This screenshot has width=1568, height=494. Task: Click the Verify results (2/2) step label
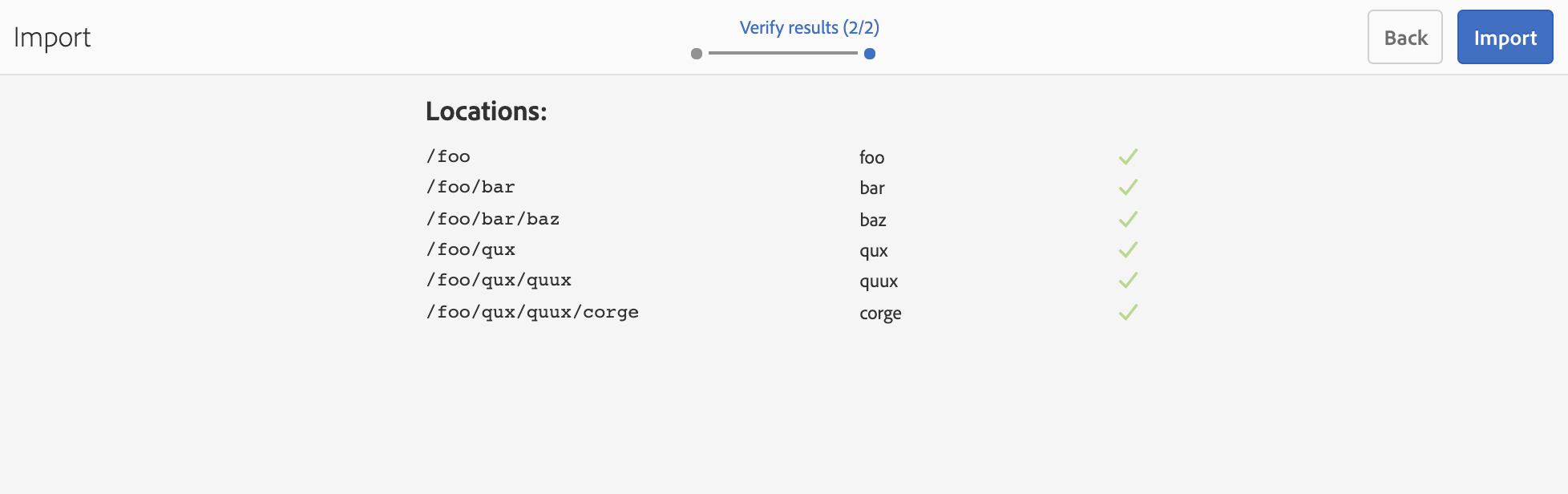point(809,28)
